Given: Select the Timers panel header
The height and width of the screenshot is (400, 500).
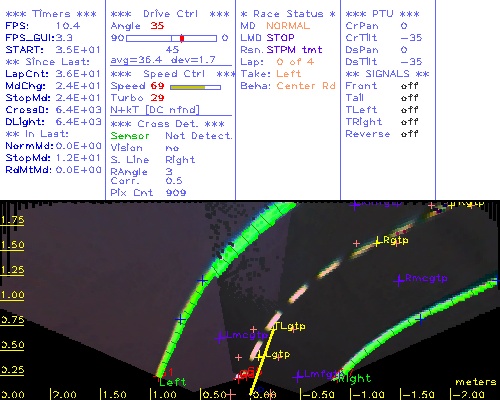Looking at the screenshot, I should (51, 14).
